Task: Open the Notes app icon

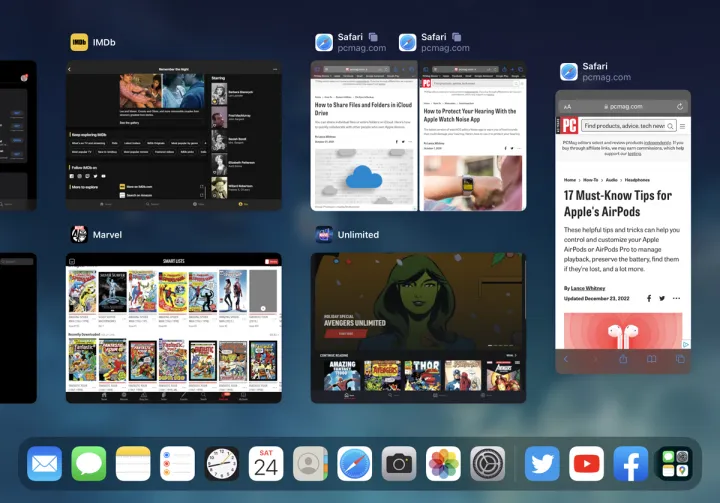Action: tap(133, 464)
